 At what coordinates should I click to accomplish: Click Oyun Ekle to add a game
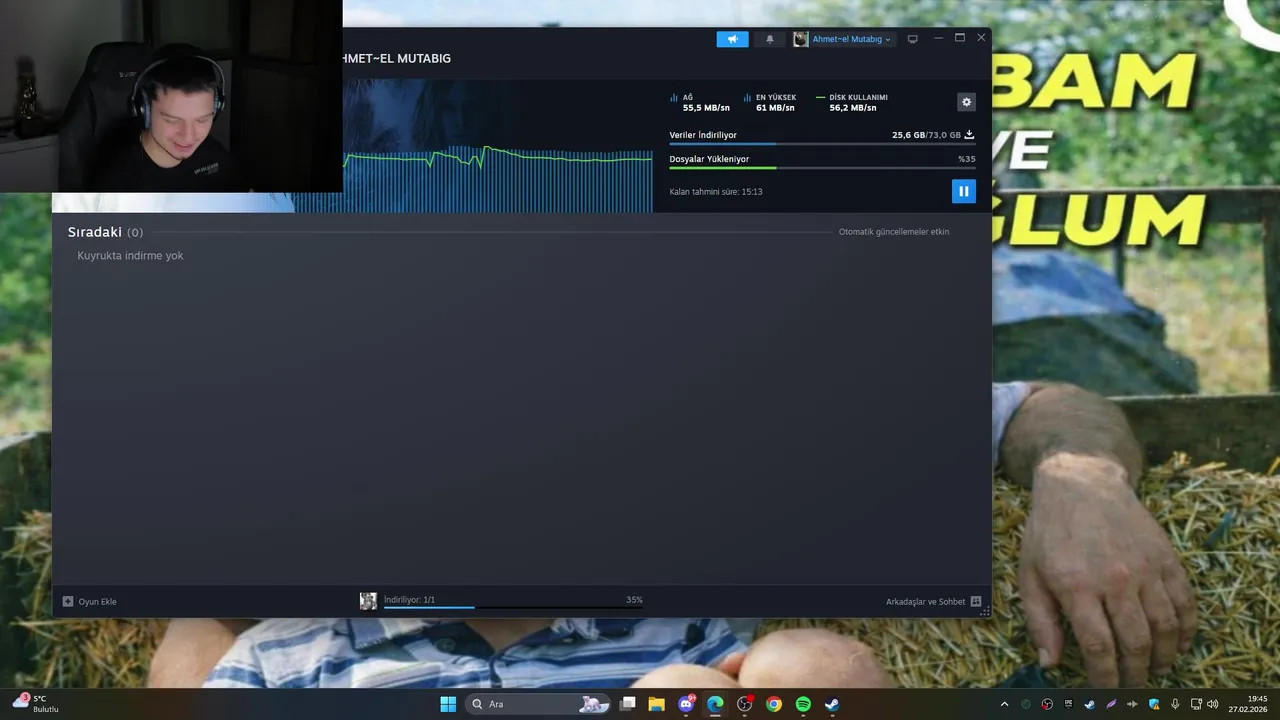tap(97, 602)
